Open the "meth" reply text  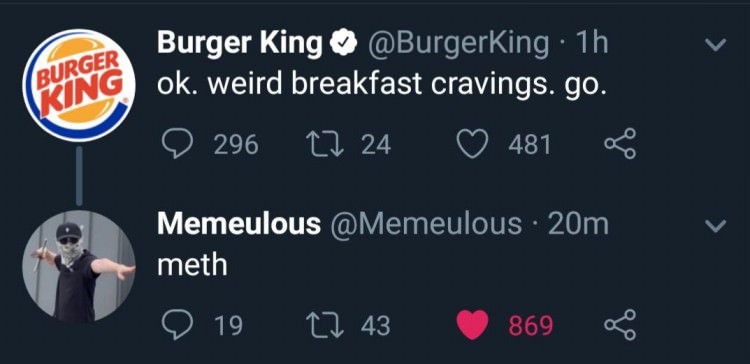[x=192, y=265]
